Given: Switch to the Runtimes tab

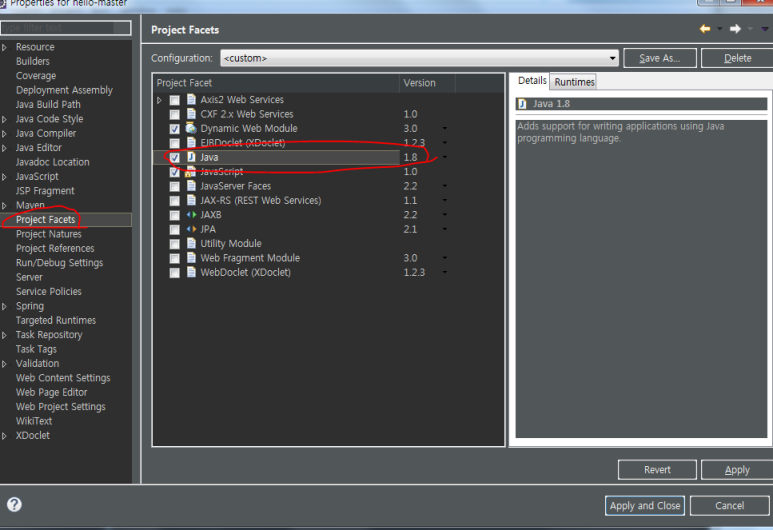Looking at the screenshot, I should coord(574,82).
